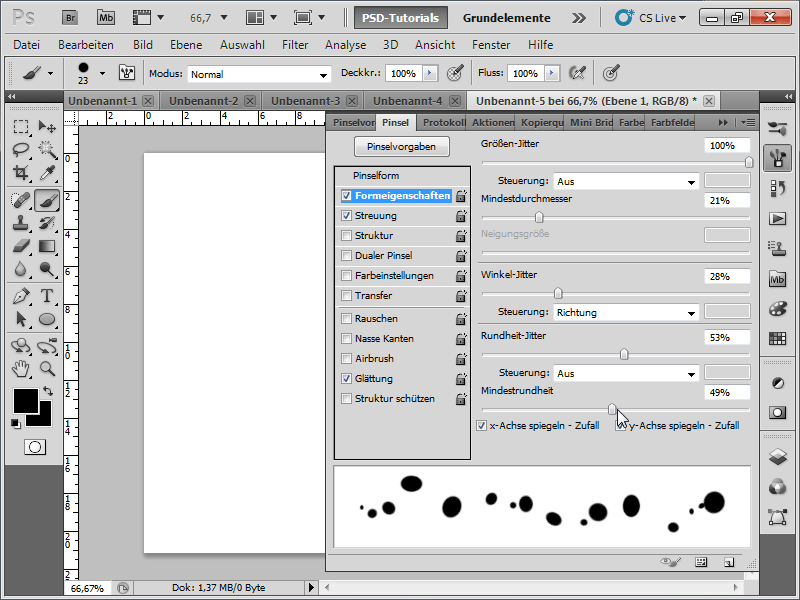Click the Mindestrundheit value field
The width and height of the screenshot is (800, 600).
(727, 392)
